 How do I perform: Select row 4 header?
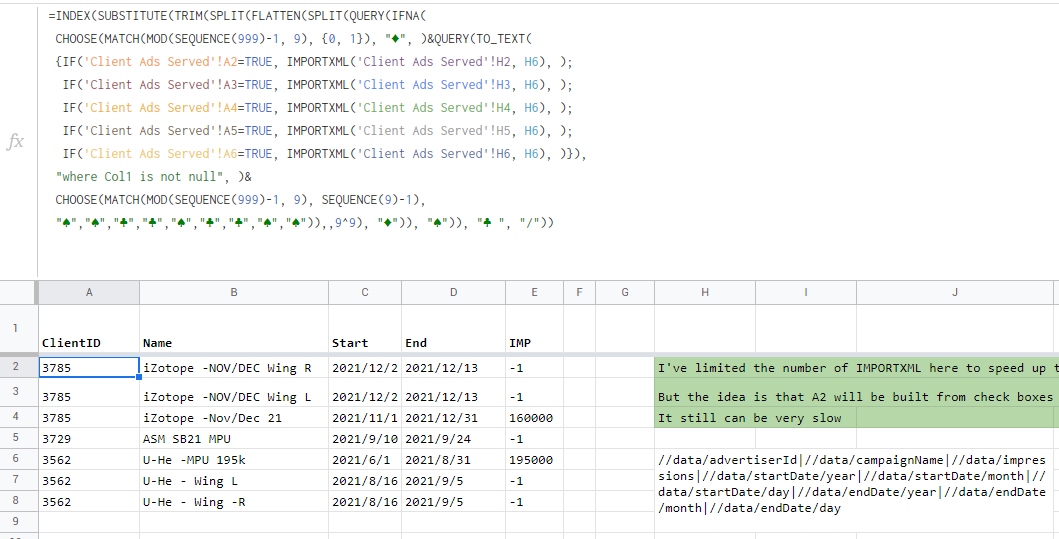[x=17, y=417]
